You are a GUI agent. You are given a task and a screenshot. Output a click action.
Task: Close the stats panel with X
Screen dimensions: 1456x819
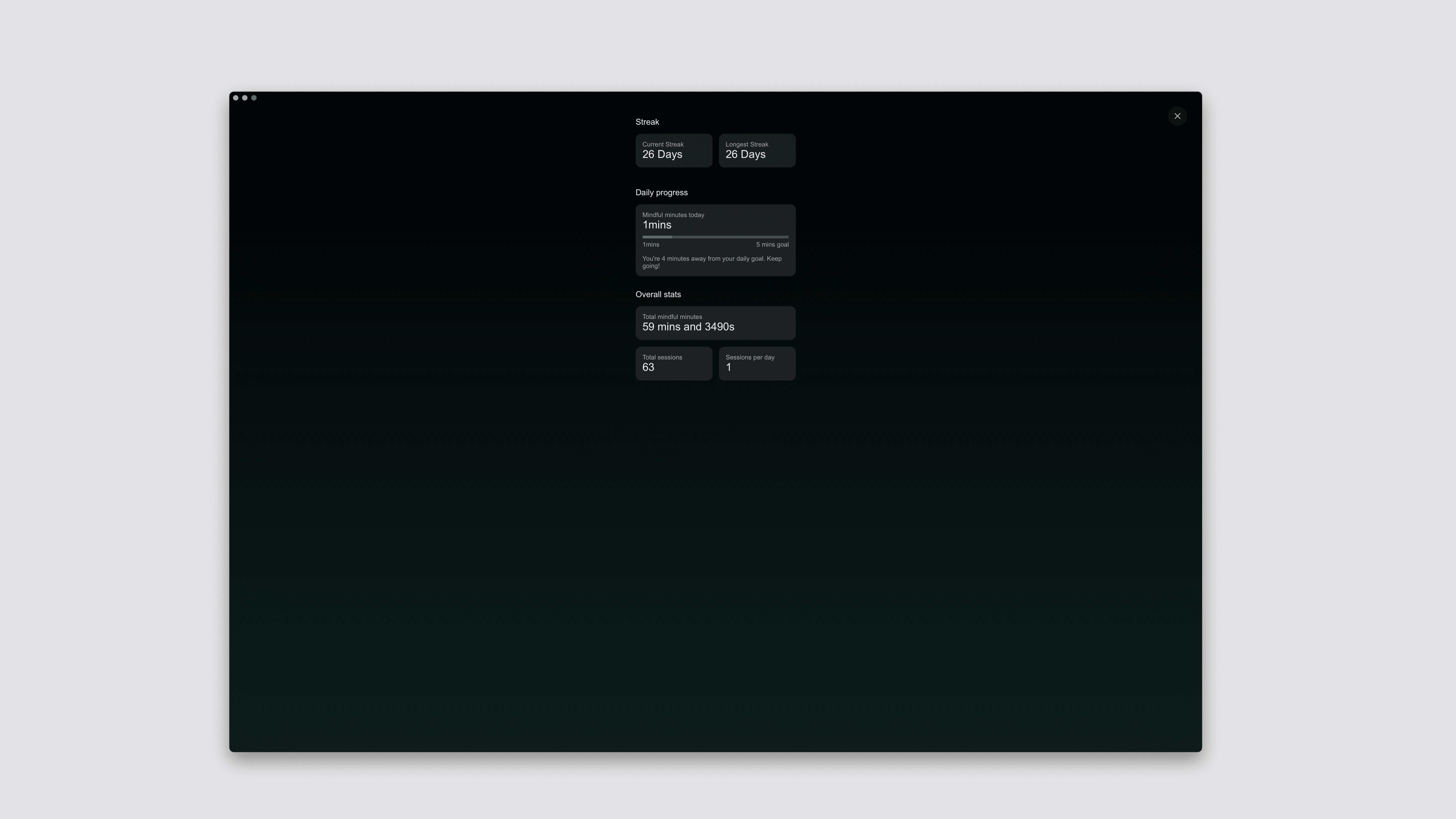point(1177,116)
